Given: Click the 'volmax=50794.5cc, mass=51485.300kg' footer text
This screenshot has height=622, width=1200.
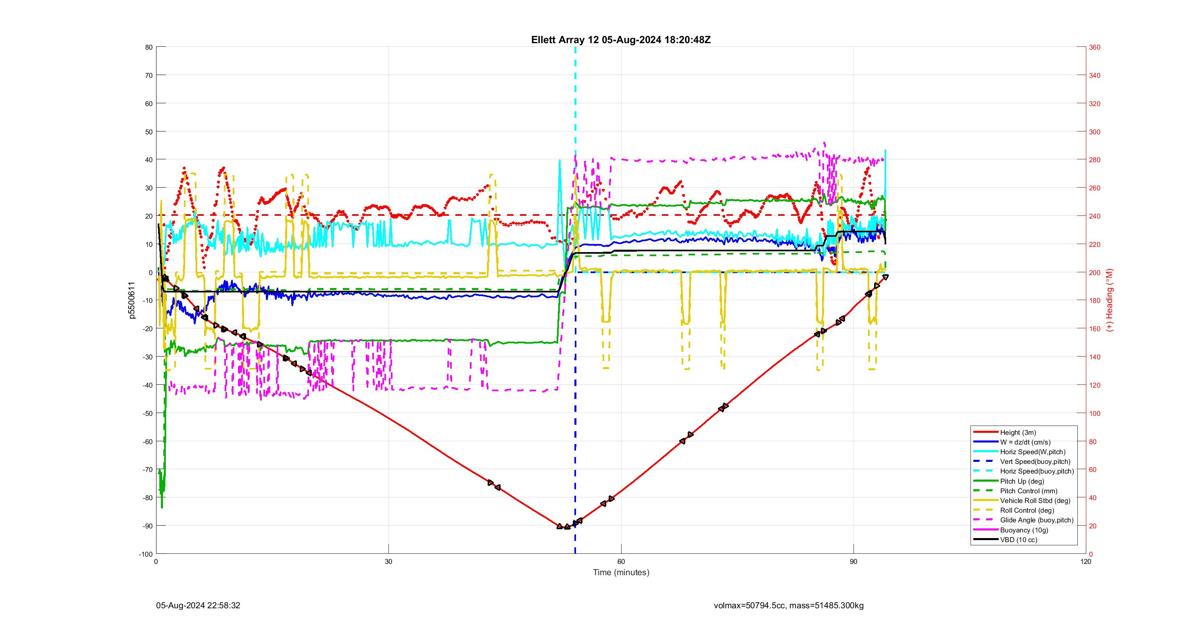Looking at the screenshot, I should click(789, 605).
